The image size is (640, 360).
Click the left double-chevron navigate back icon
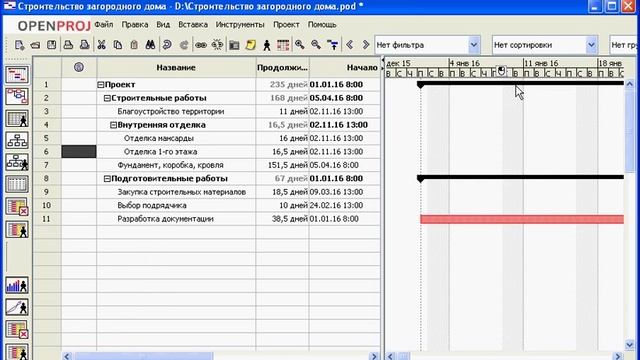click(x=349, y=45)
